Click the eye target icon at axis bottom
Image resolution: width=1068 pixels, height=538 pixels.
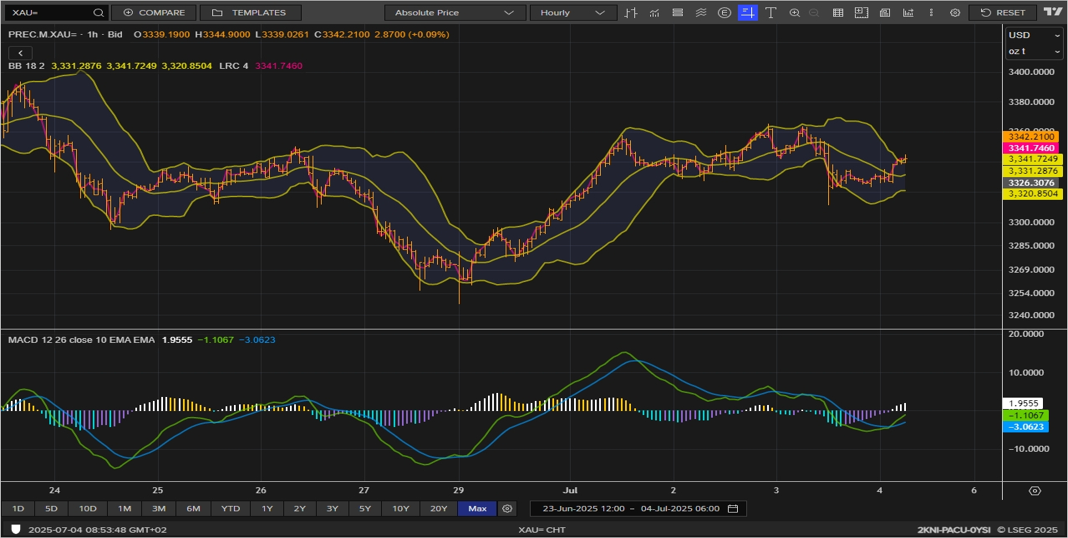tap(1035, 491)
